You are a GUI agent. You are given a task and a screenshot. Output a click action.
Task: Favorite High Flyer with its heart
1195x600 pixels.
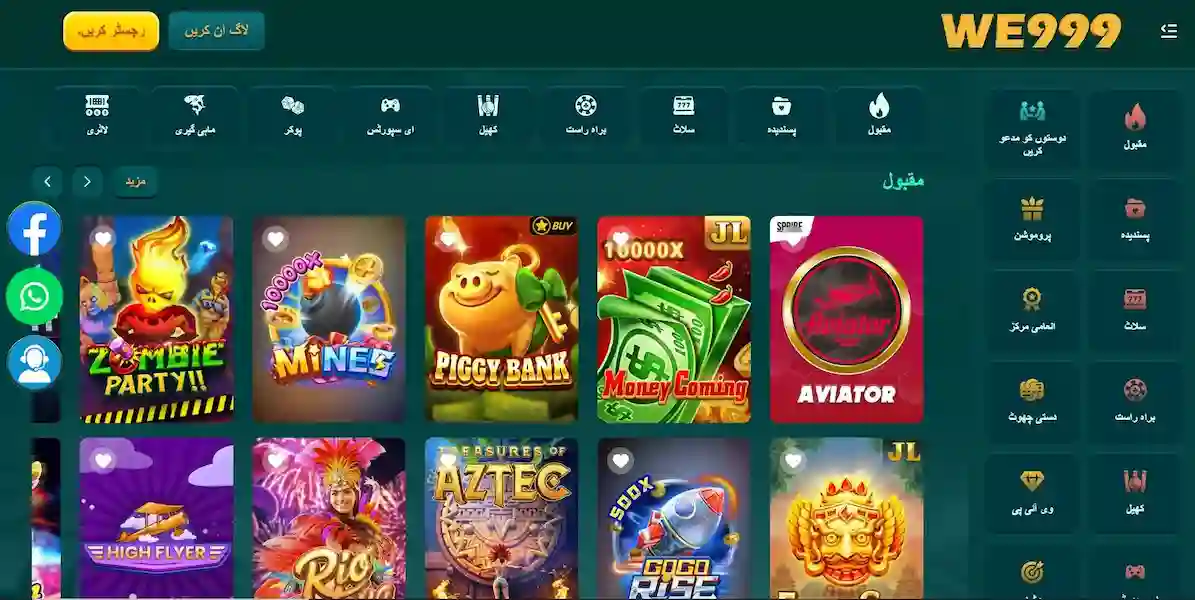(103, 460)
